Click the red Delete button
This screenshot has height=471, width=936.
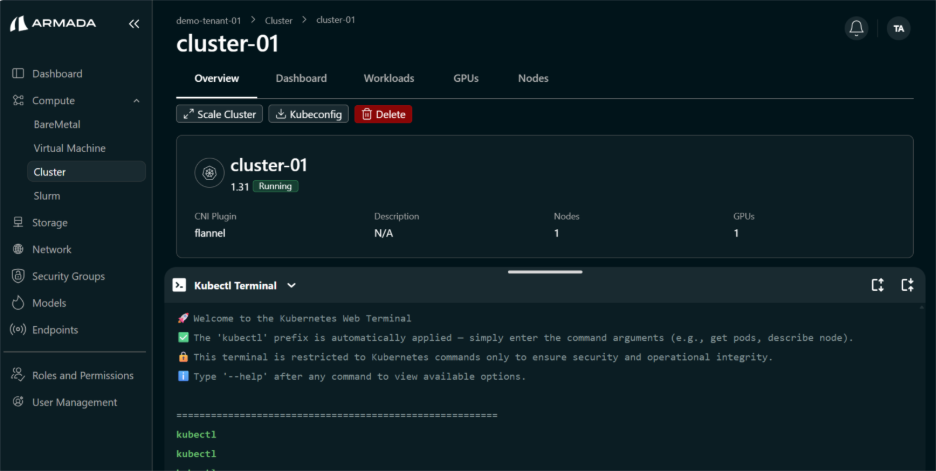point(383,114)
